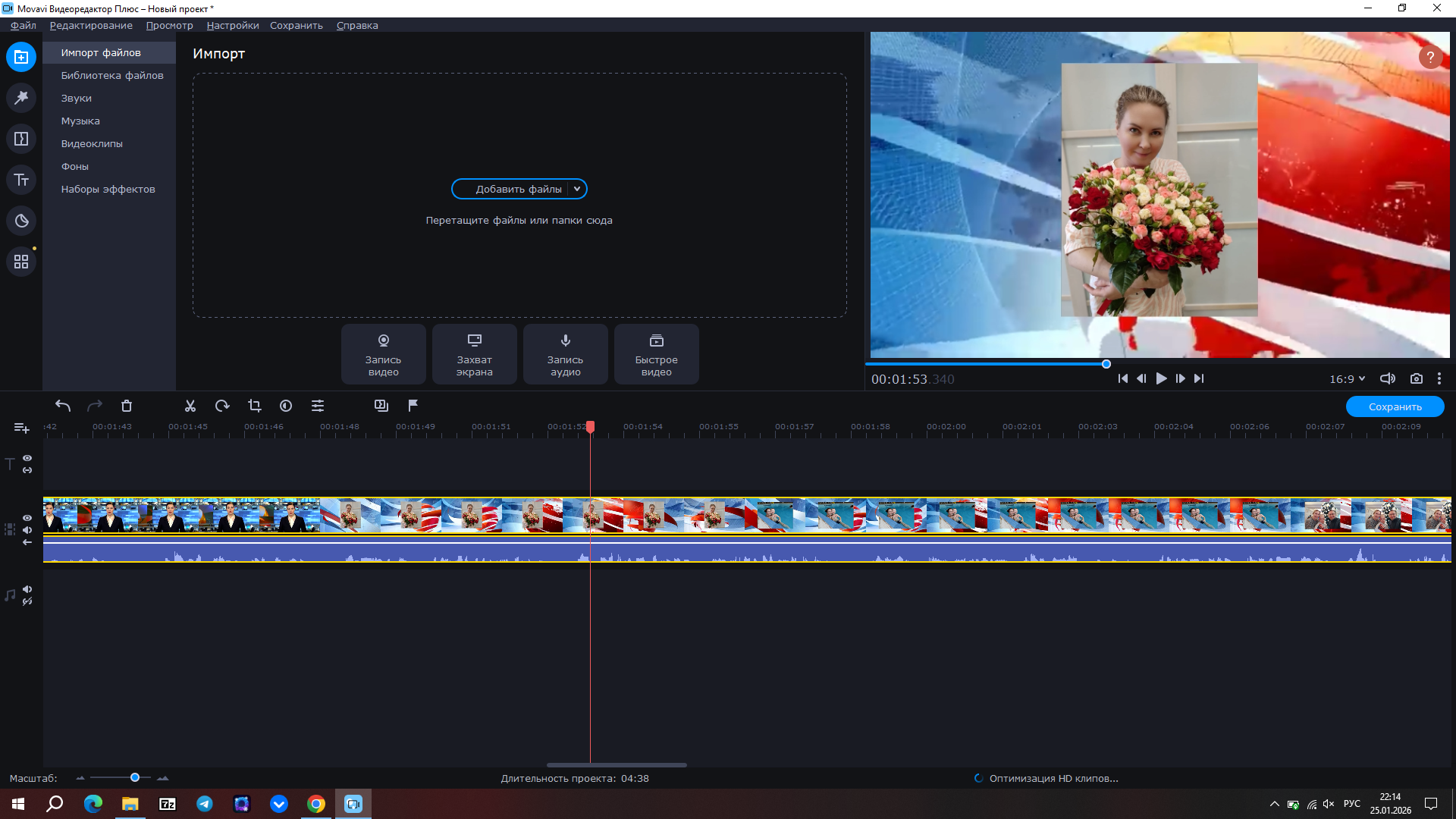Open preview more options three-dot menu
The width and height of the screenshot is (1456, 819).
click(1439, 378)
